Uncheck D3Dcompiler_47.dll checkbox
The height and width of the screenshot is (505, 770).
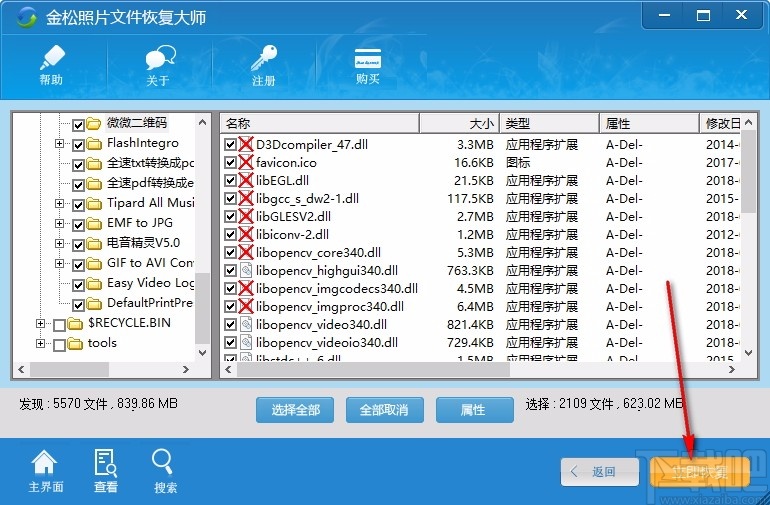tap(230, 144)
